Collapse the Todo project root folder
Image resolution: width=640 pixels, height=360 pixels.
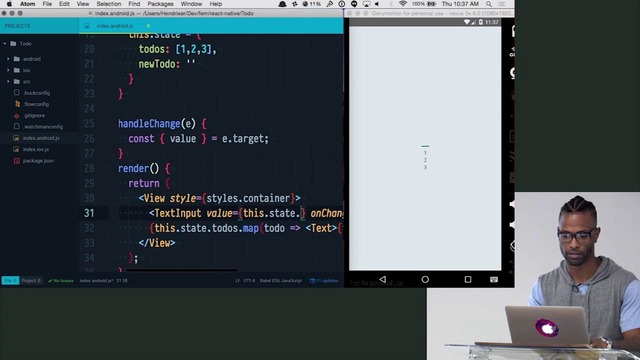tap(5, 44)
